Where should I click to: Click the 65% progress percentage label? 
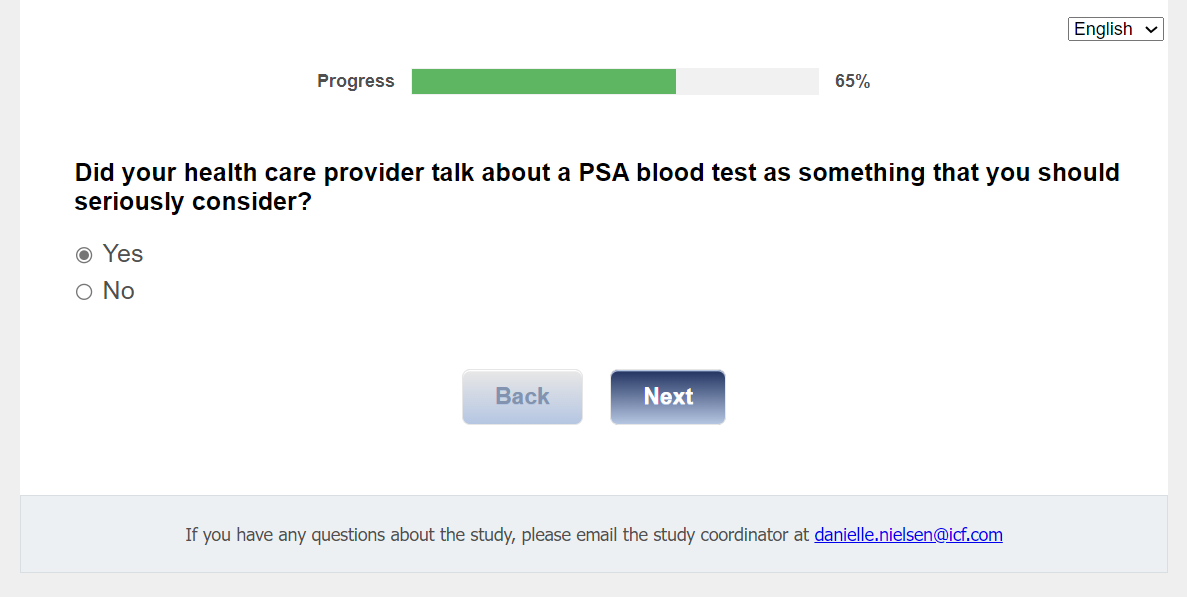click(x=852, y=82)
